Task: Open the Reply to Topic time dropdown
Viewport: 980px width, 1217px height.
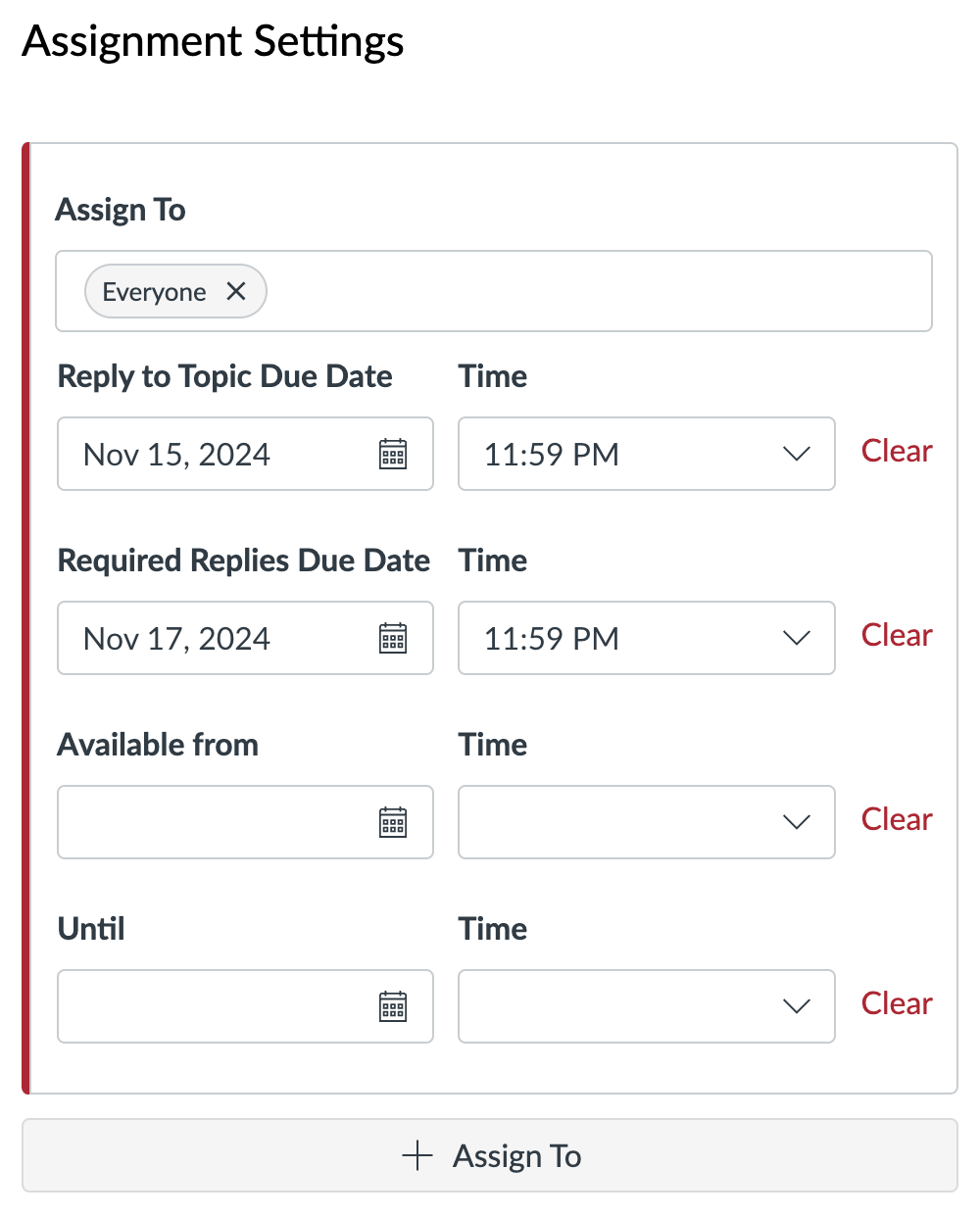Action: [797, 454]
